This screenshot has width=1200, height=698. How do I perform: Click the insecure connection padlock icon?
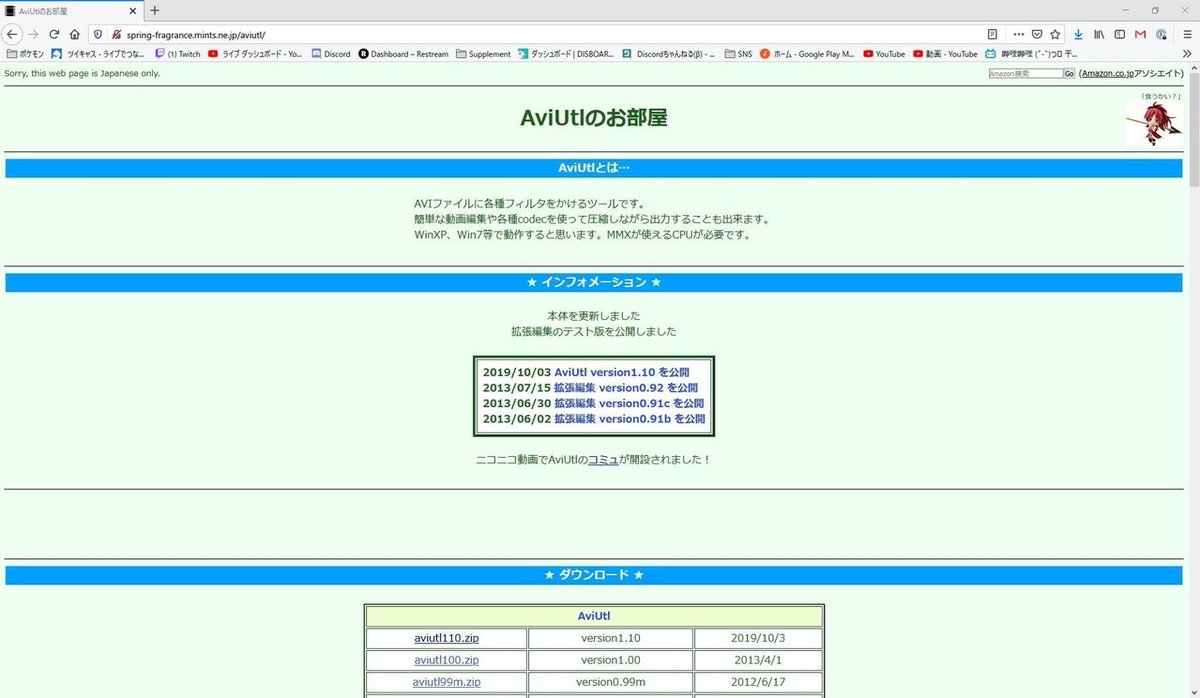click(x=116, y=34)
